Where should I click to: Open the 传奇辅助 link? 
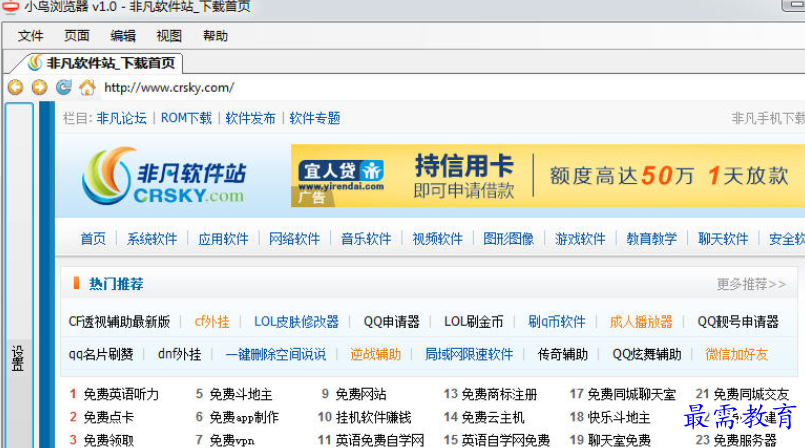pos(563,354)
